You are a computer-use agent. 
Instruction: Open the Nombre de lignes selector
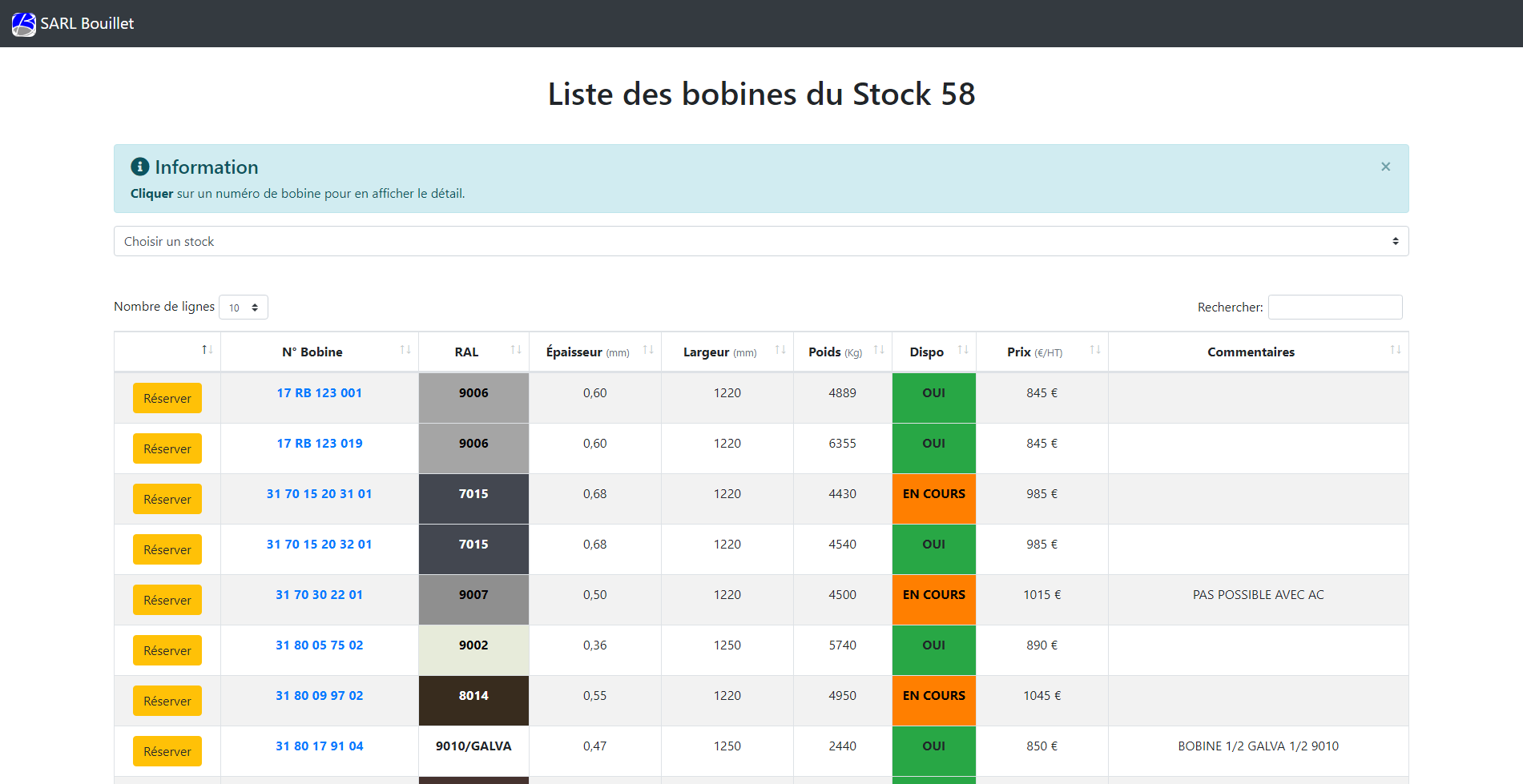click(244, 308)
